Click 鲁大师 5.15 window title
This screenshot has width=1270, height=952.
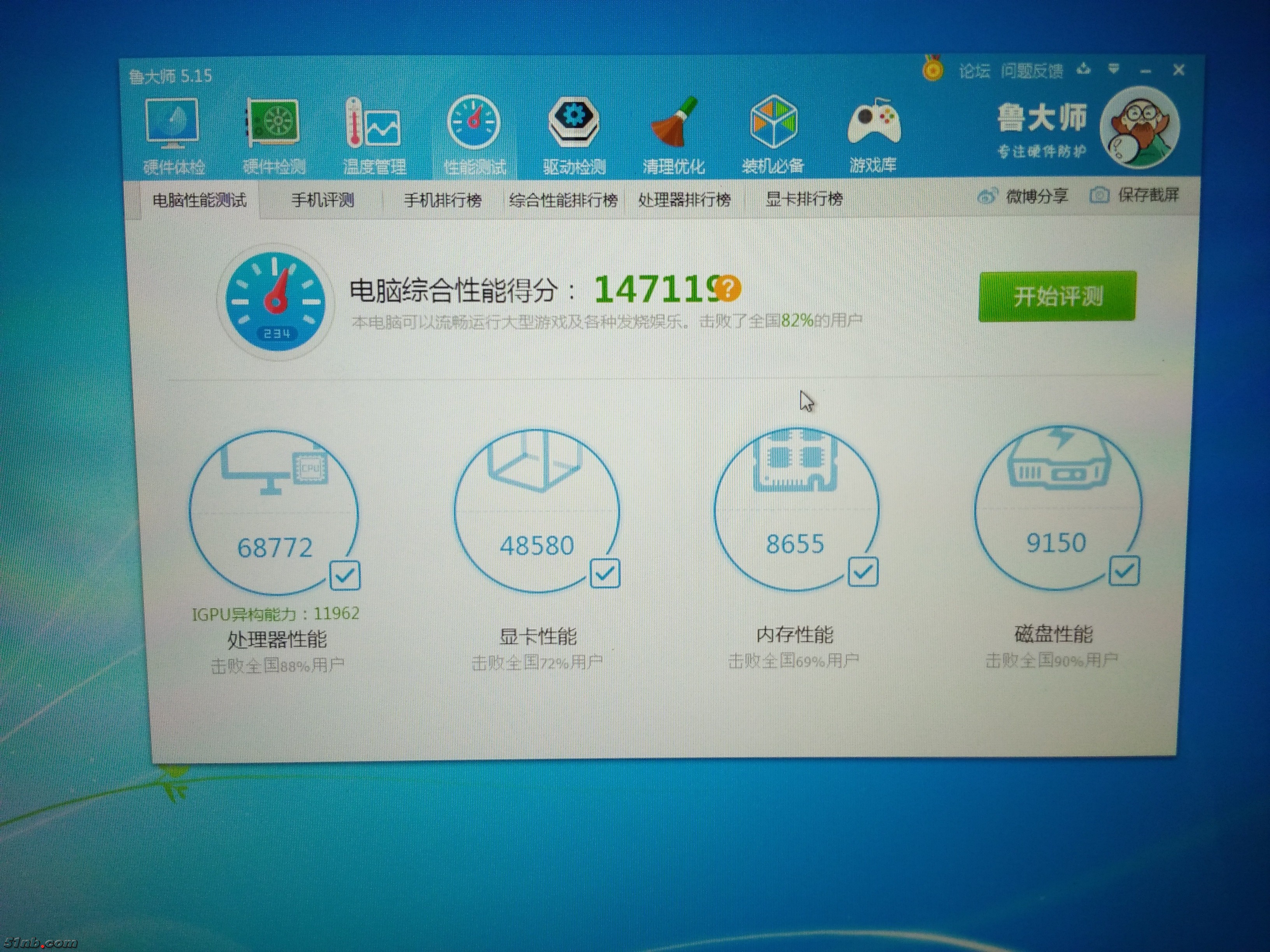coord(170,76)
